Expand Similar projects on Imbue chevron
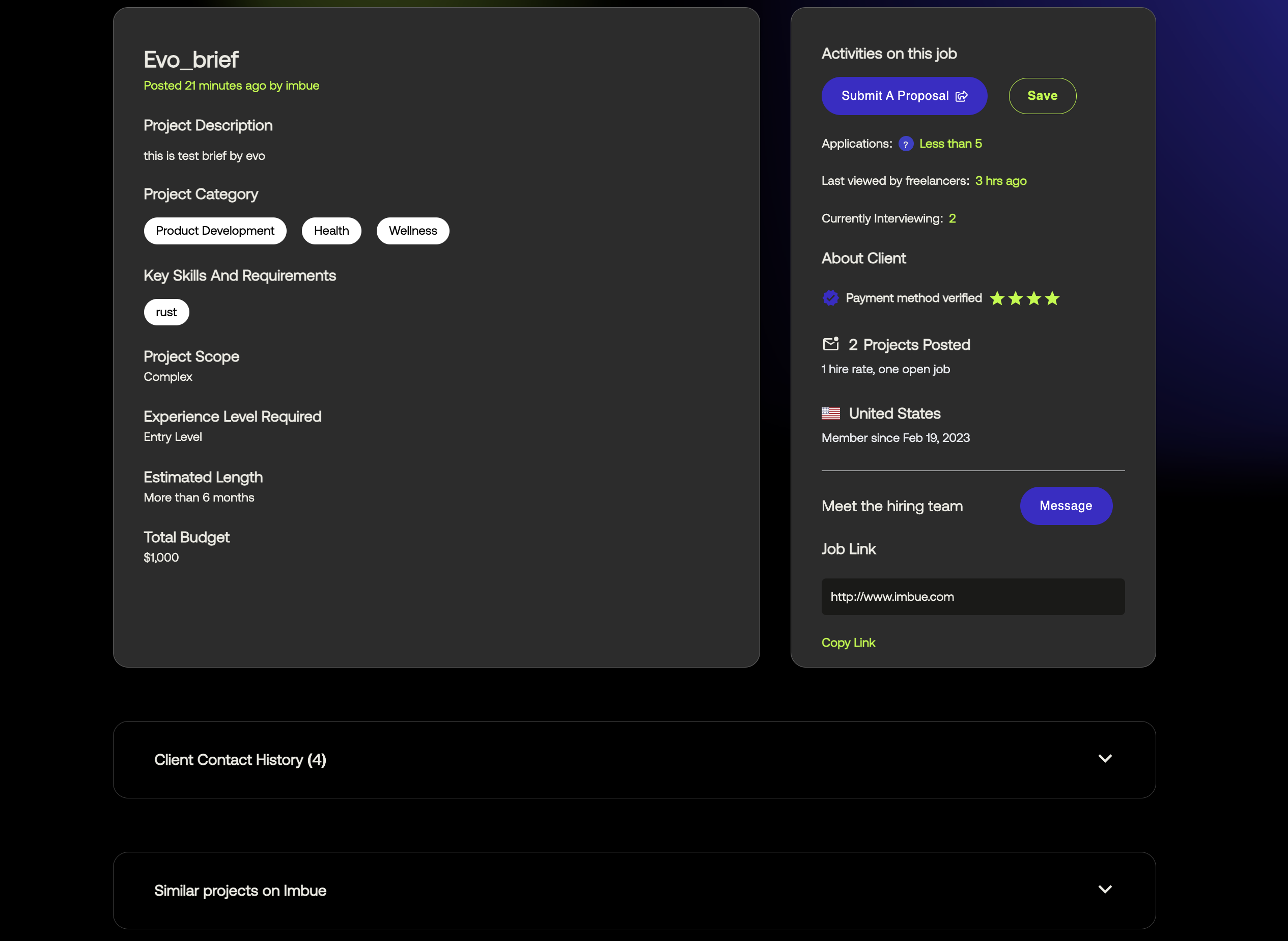Image resolution: width=1288 pixels, height=941 pixels. [x=1105, y=890]
